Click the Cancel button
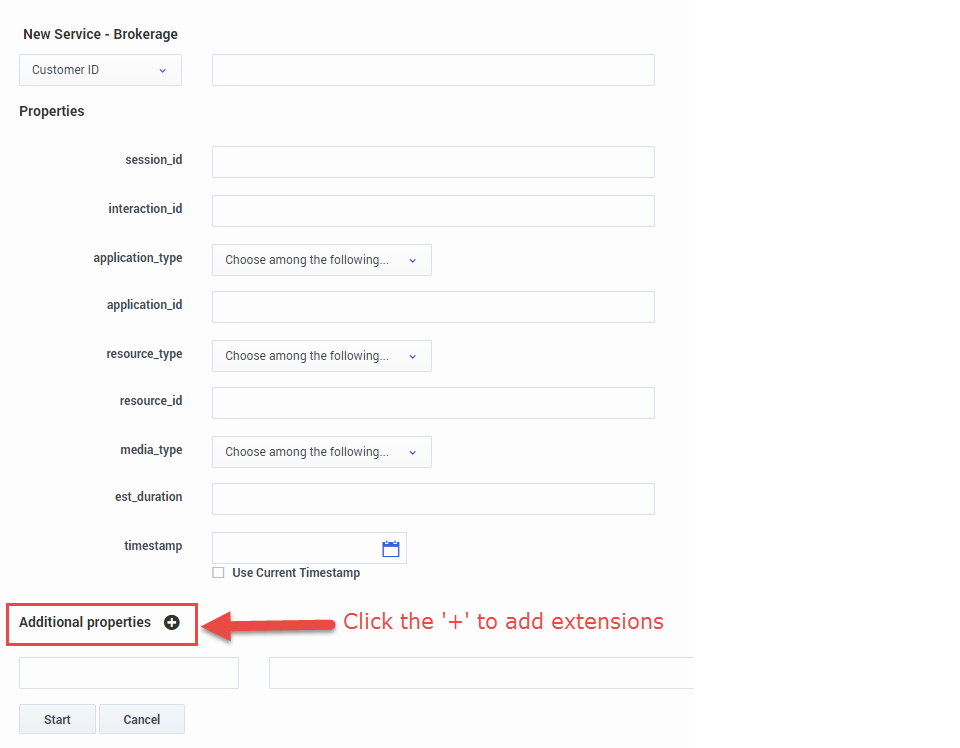Image resolution: width=960 pixels, height=748 pixels. [x=142, y=719]
